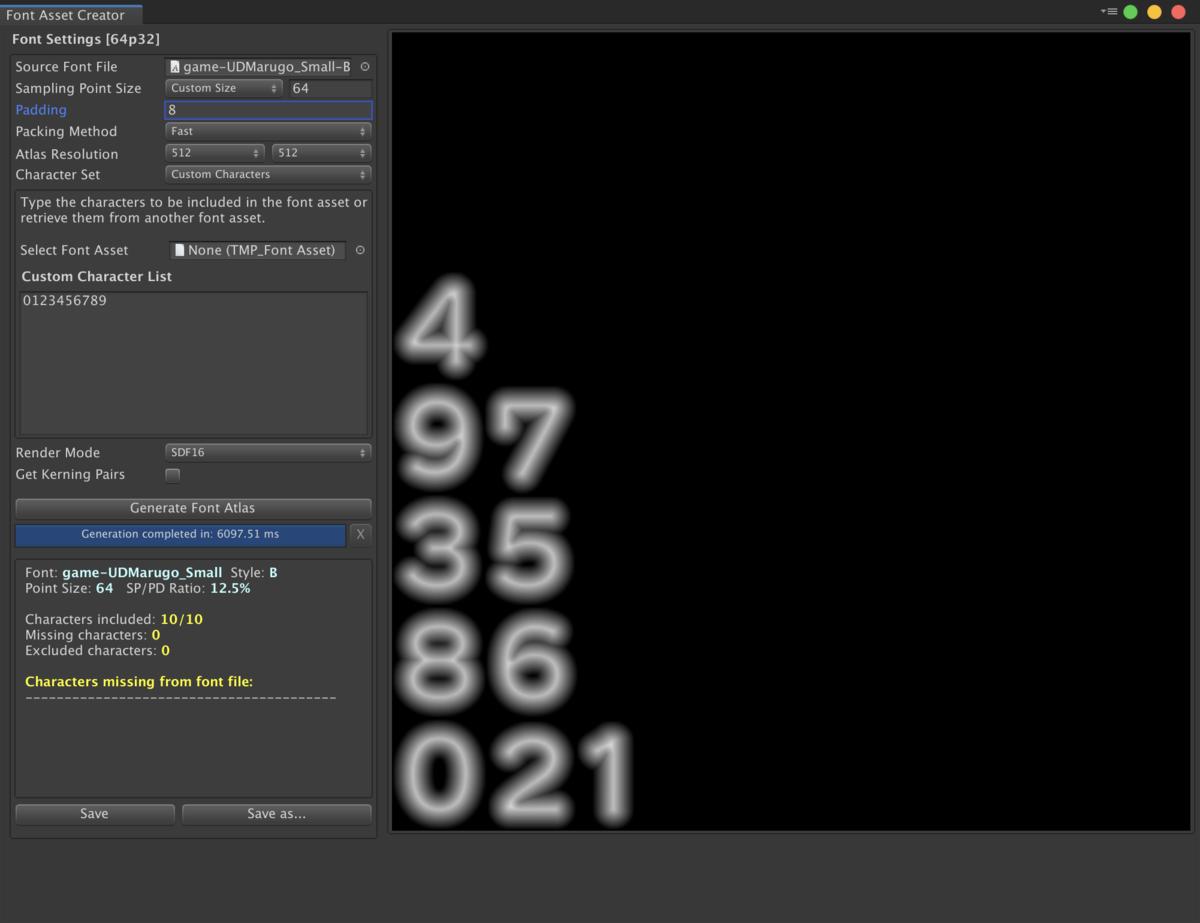Open Source Font File object picker circle
Image resolution: width=1200 pixels, height=923 pixels.
pyautogui.click(x=364, y=67)
